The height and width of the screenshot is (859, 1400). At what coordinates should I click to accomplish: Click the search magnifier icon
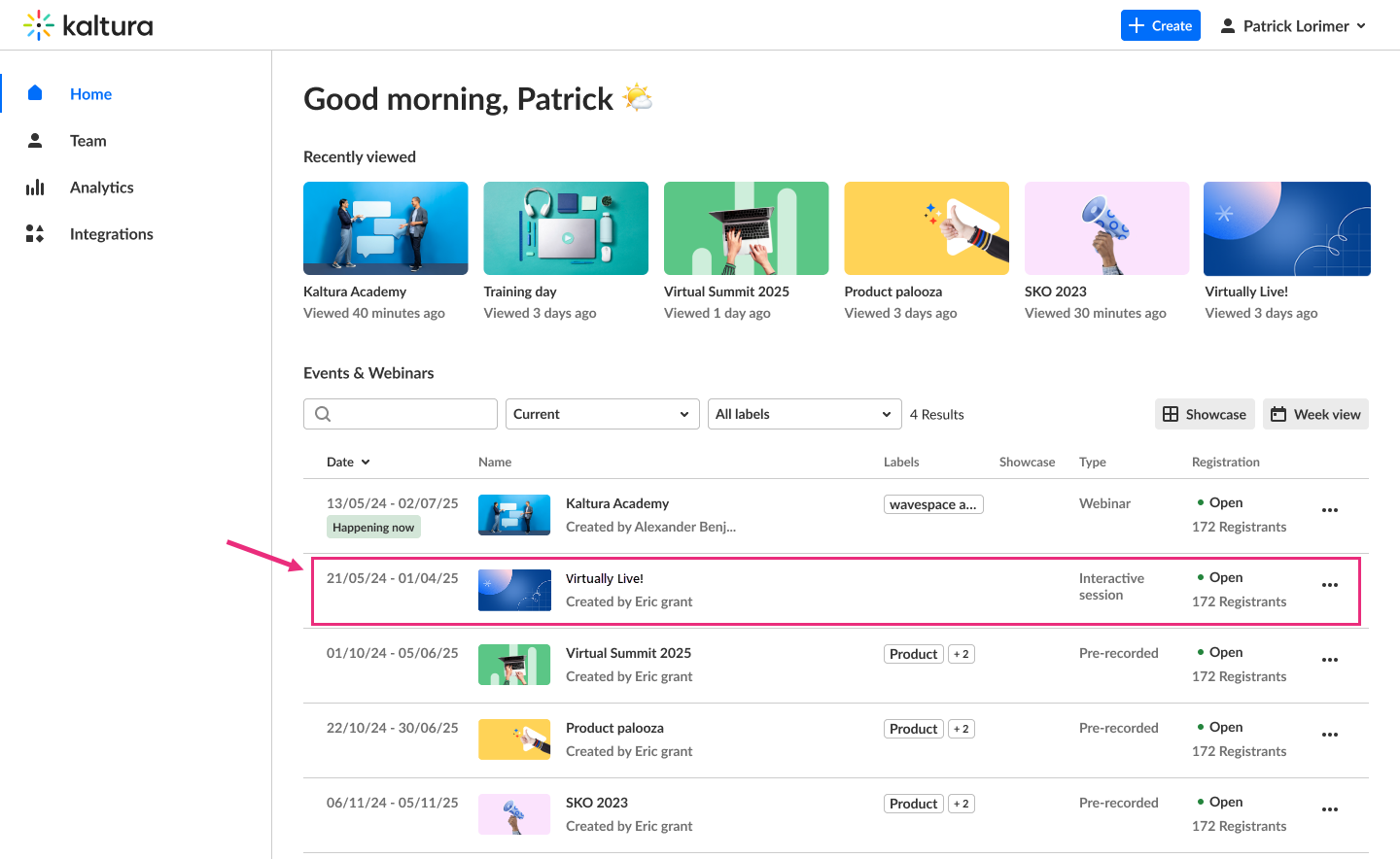(323, 414)
